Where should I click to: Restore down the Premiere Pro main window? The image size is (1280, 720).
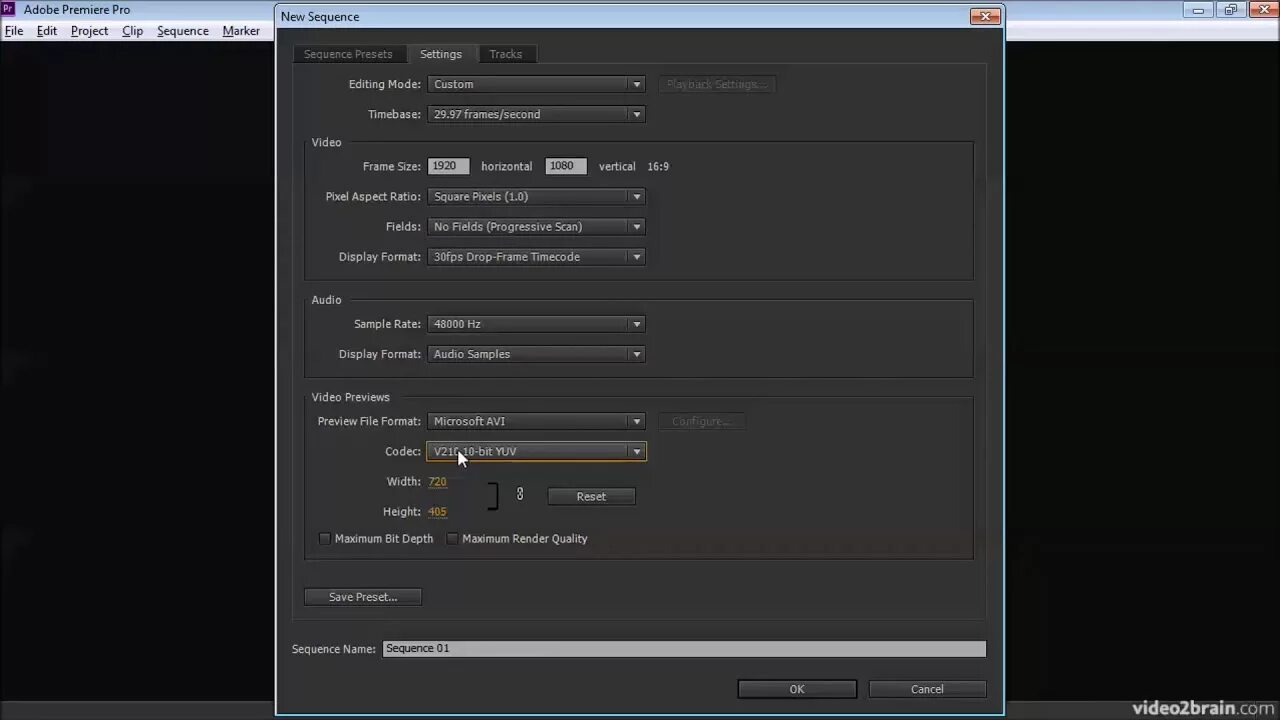tap(1230, 10)
